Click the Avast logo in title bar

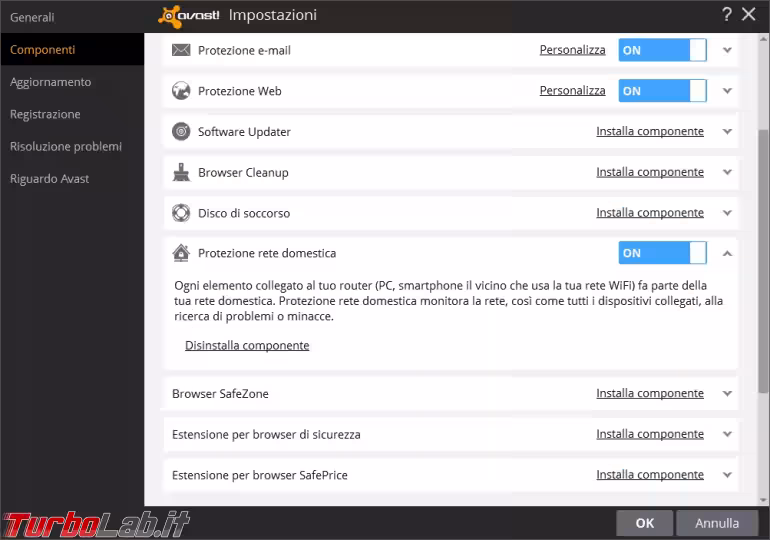point(189,16)
